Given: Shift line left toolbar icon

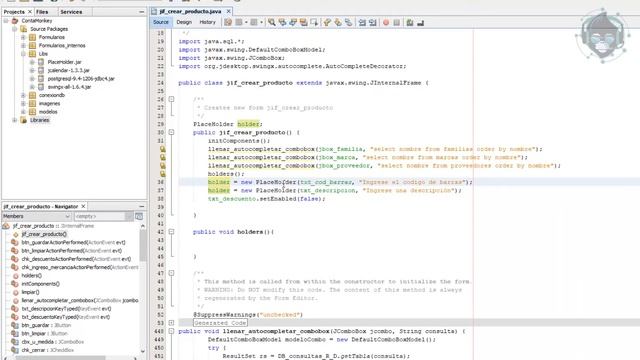Looking at the screenshot, I should tap(362, 22).
